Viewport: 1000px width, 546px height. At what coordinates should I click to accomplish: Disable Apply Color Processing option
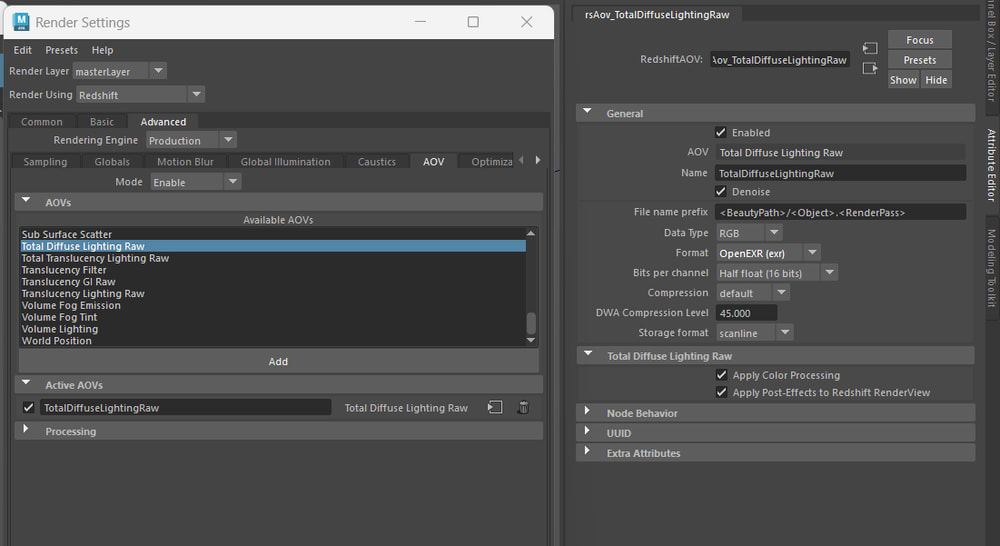tap(721, 375)
